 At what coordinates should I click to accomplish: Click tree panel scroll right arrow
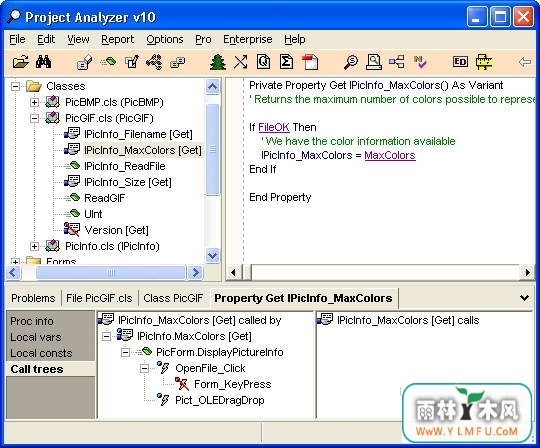[195, 273]
